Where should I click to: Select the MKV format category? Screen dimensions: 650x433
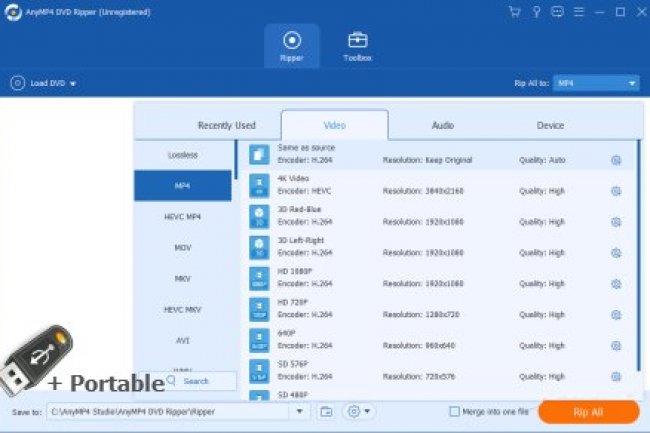coord(183,278)
